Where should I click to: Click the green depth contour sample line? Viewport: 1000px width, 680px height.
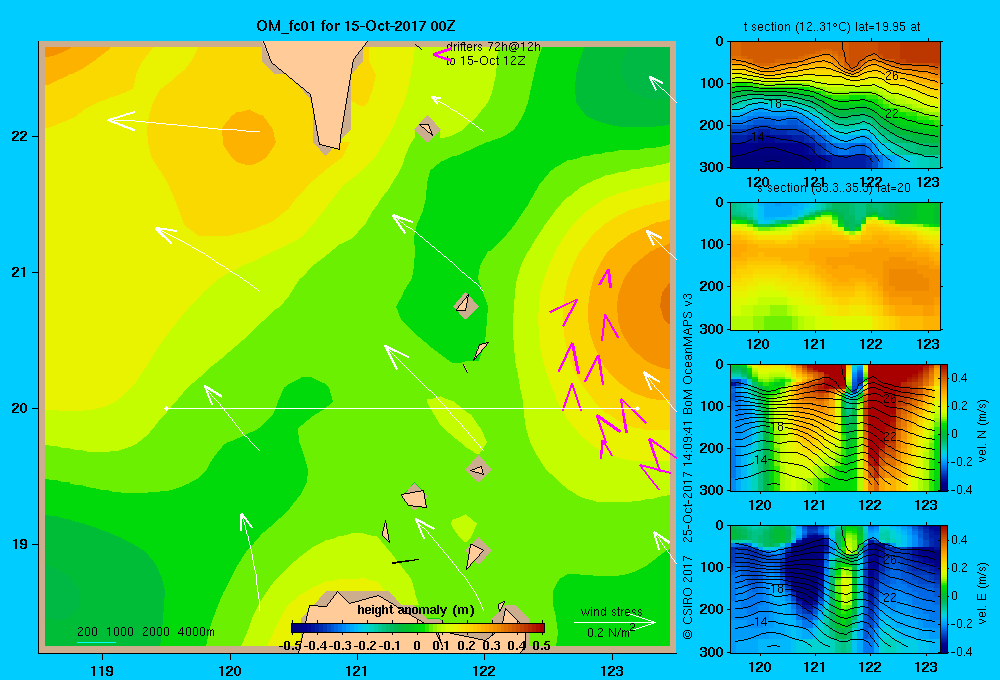pos(96,642)
